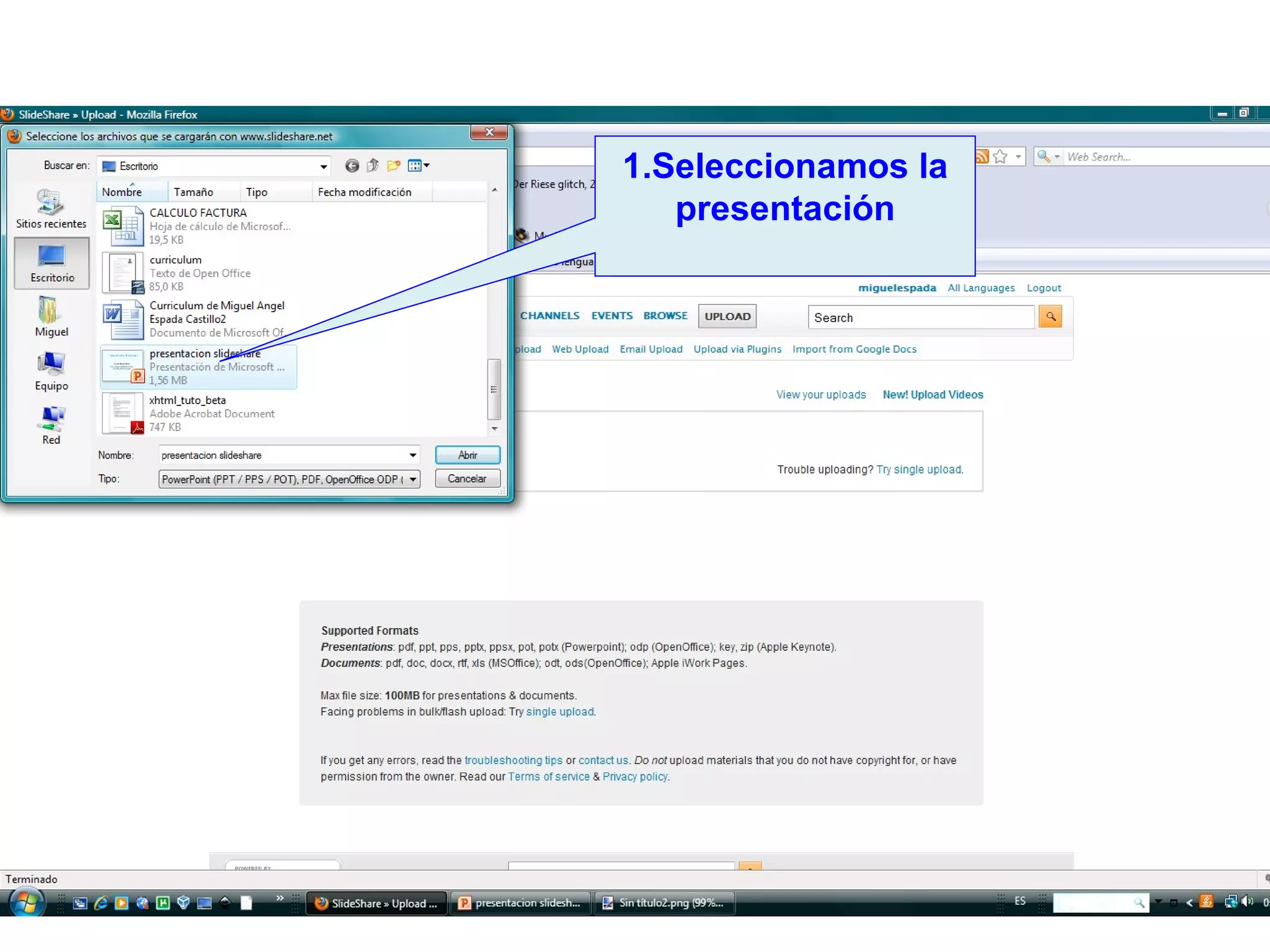Select CALCULO FACTURA Excel file icon
Viewport: 1270px width, 952px height.
[123, 226]
